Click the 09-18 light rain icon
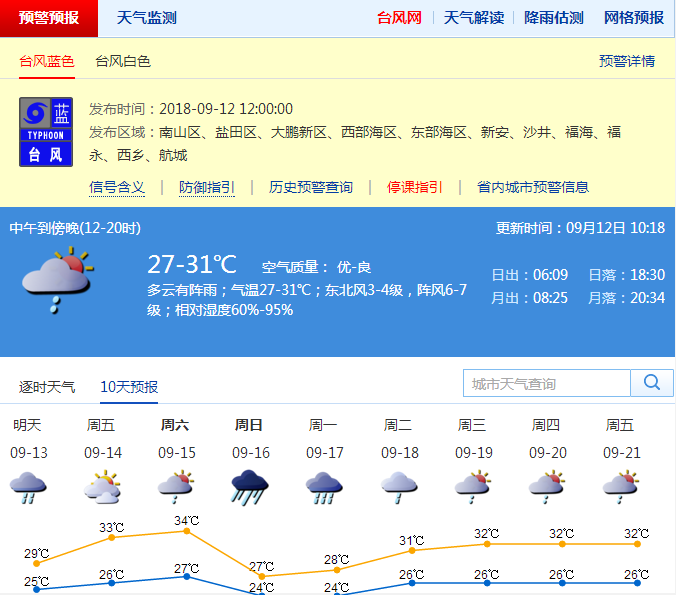Screen dimensions: 676x595 point(399,487)
